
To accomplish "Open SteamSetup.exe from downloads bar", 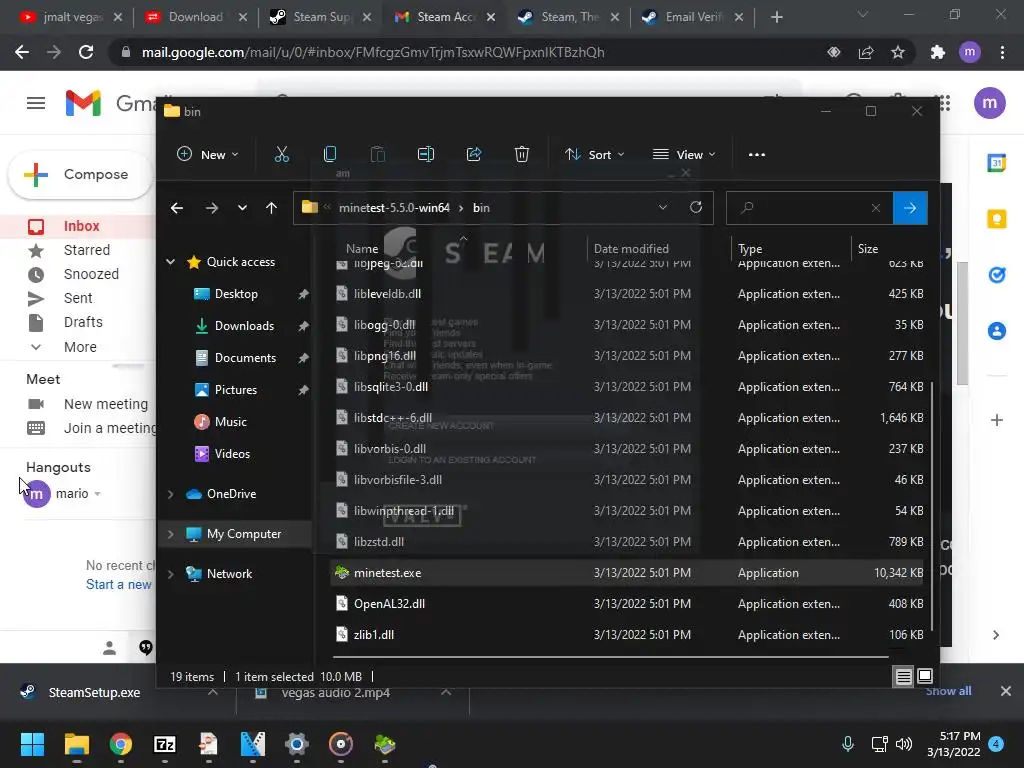I will (x=94, y=692).
